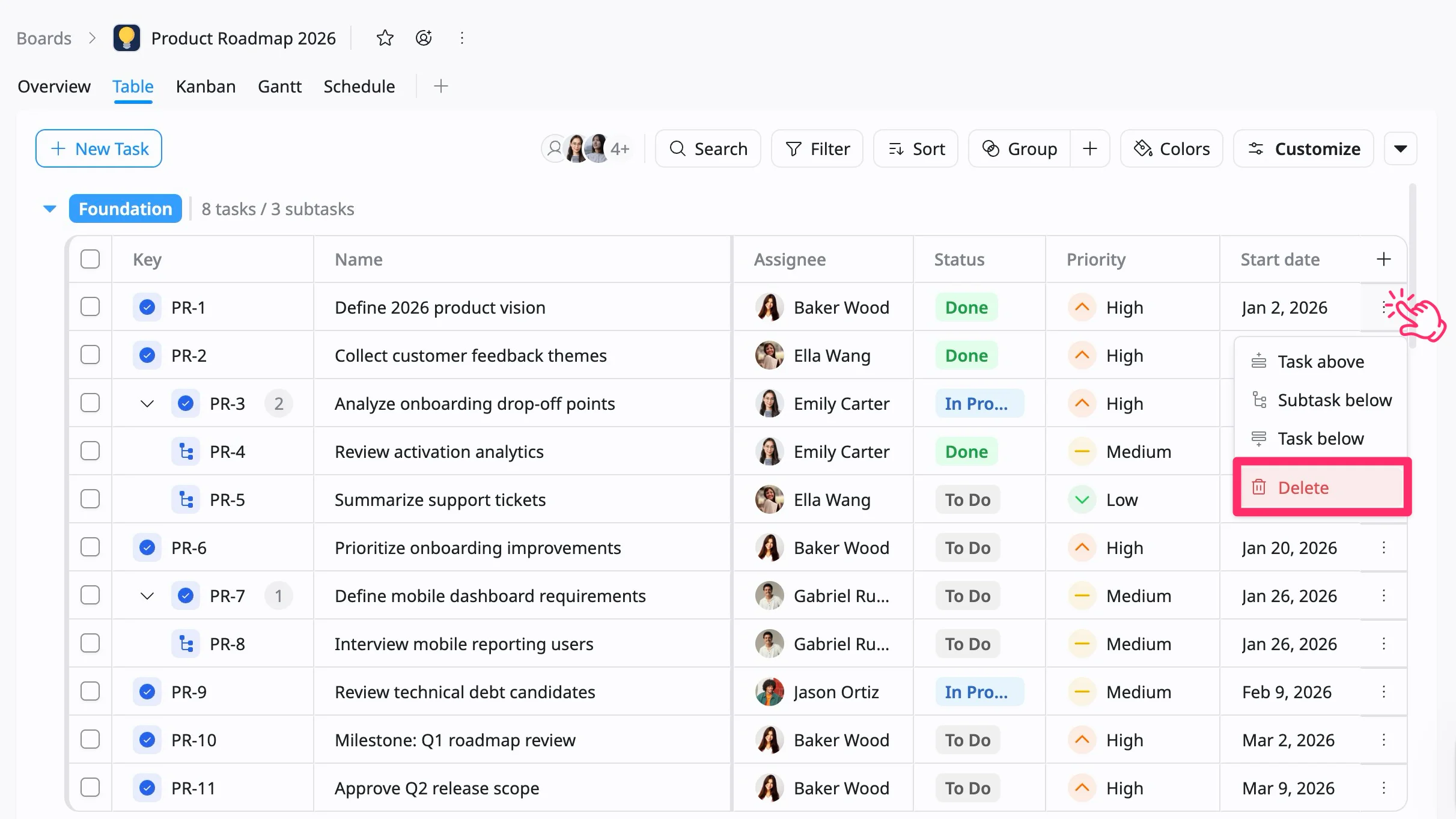Click the Product Roadmap lightbulb board icon
The width and height of the screenshot is (1456, 819).
[126, 38]
